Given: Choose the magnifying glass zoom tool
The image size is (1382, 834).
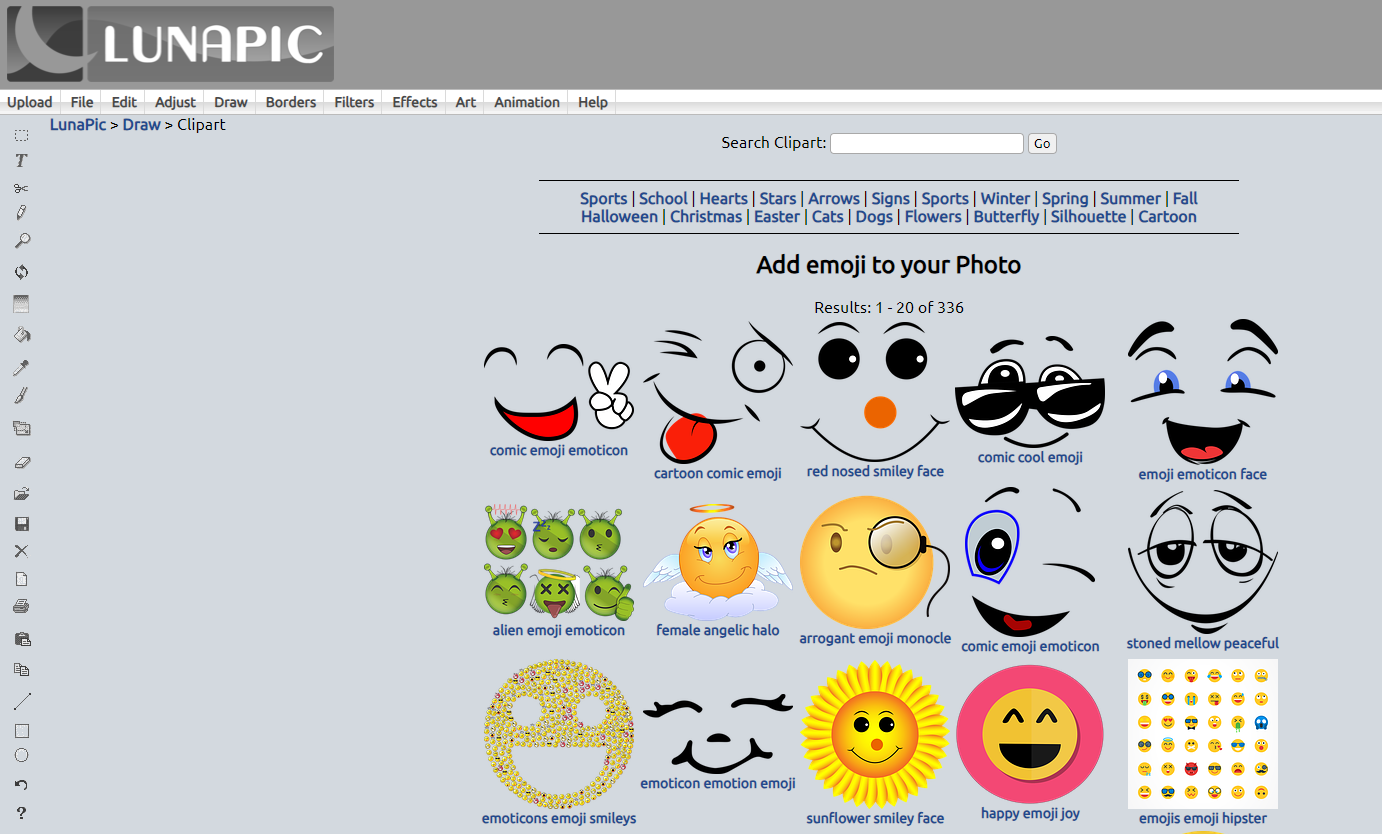Looking at the screenshot, I should pyautogui.click(x=21, y=241).
